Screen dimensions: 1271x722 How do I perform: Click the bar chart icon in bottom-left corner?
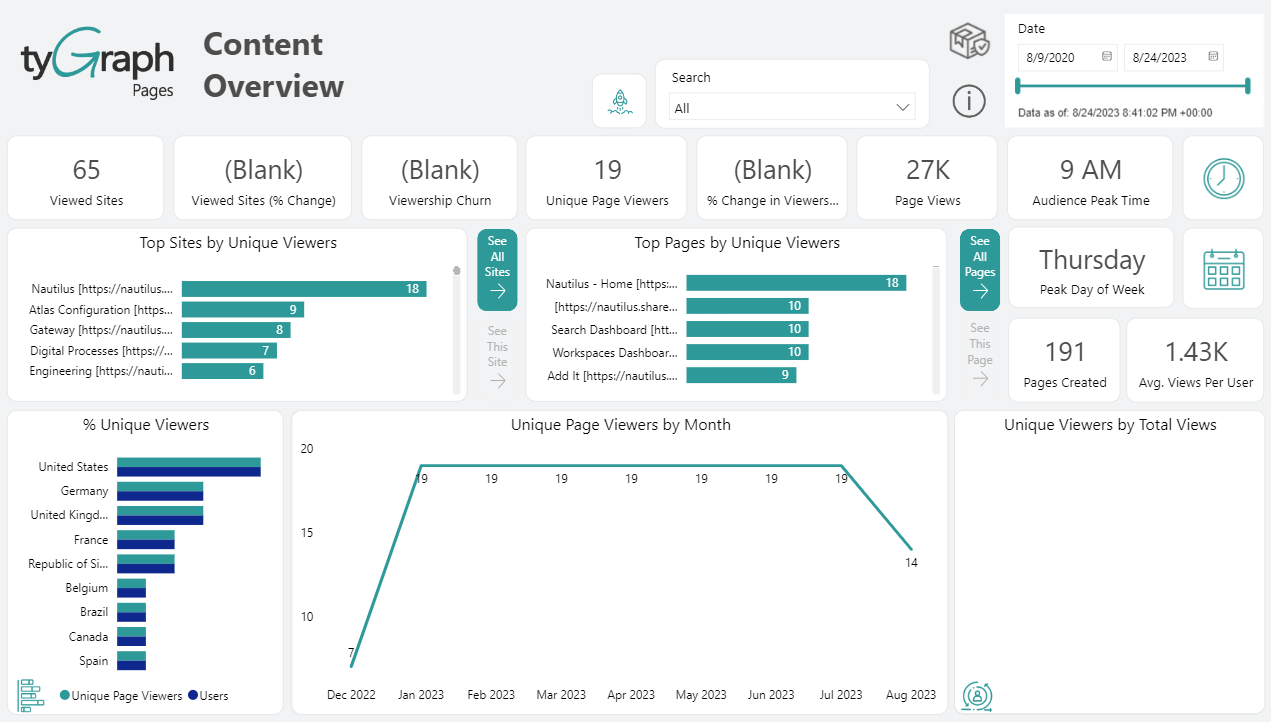[30, 695]
